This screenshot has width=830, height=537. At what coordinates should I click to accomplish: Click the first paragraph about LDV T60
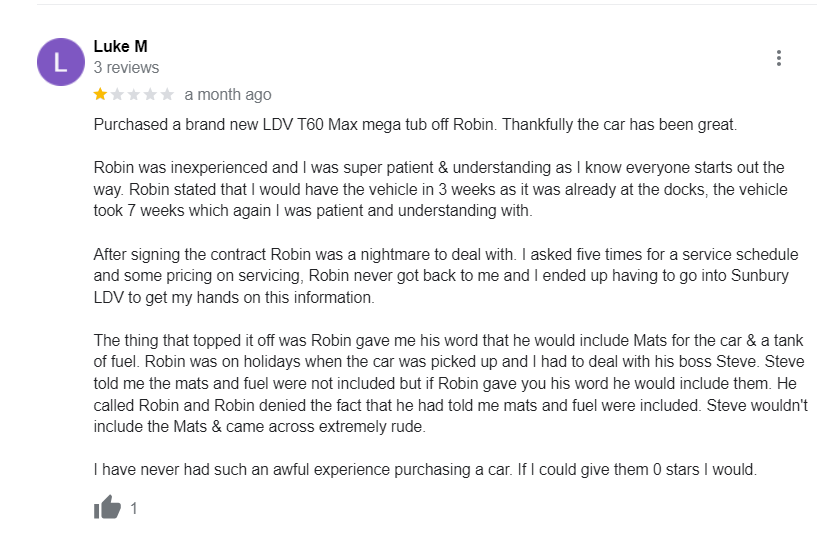[x=414, y=125]
